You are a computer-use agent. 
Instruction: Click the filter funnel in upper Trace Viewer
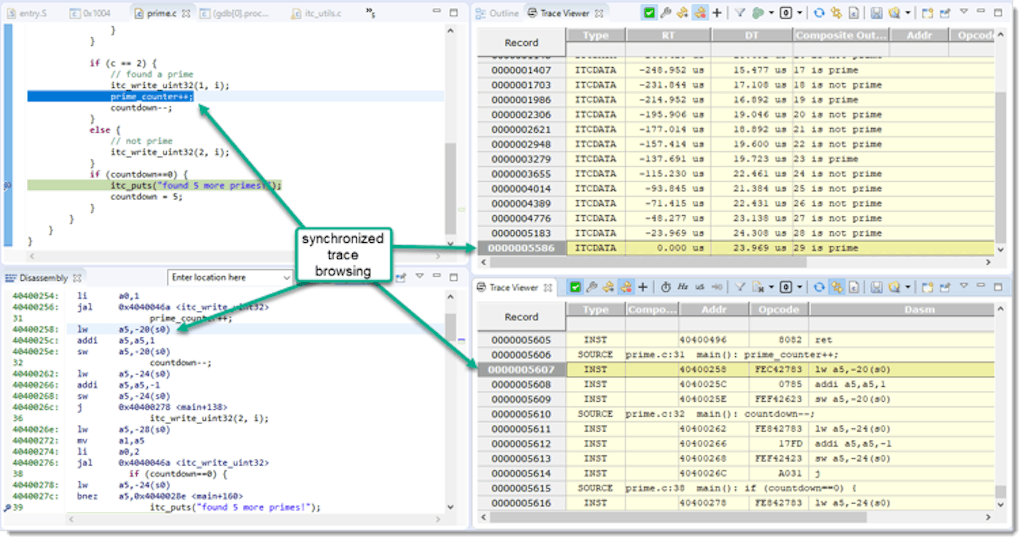(740, 12)
